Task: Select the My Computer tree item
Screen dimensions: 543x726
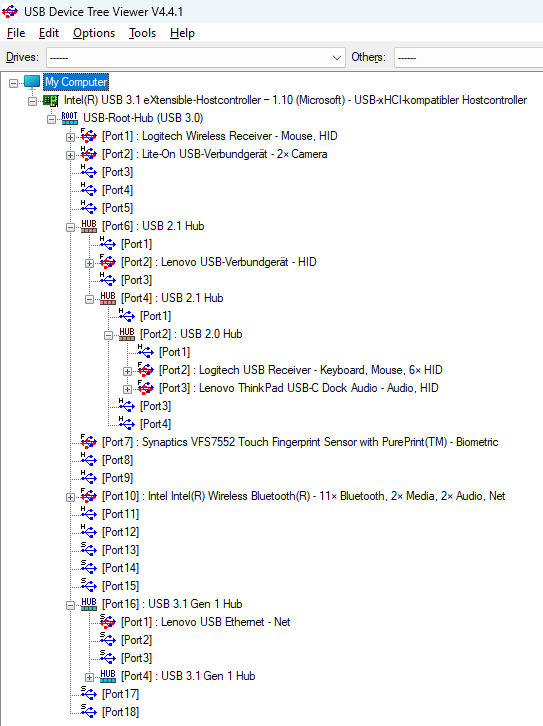Action: (x=76, y=82)
